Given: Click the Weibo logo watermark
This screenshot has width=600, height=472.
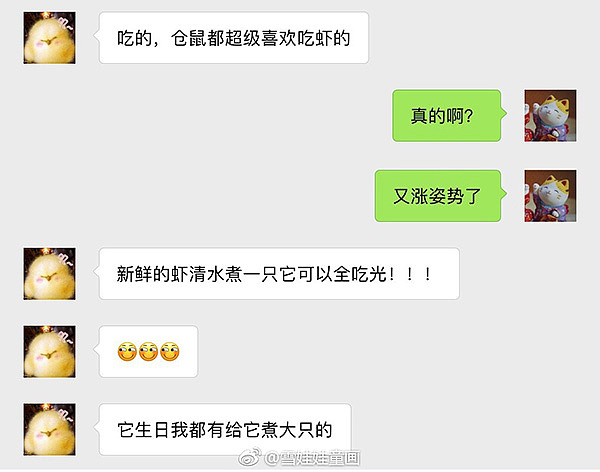Looking at the screenshot, I should (x=250, y=457).
